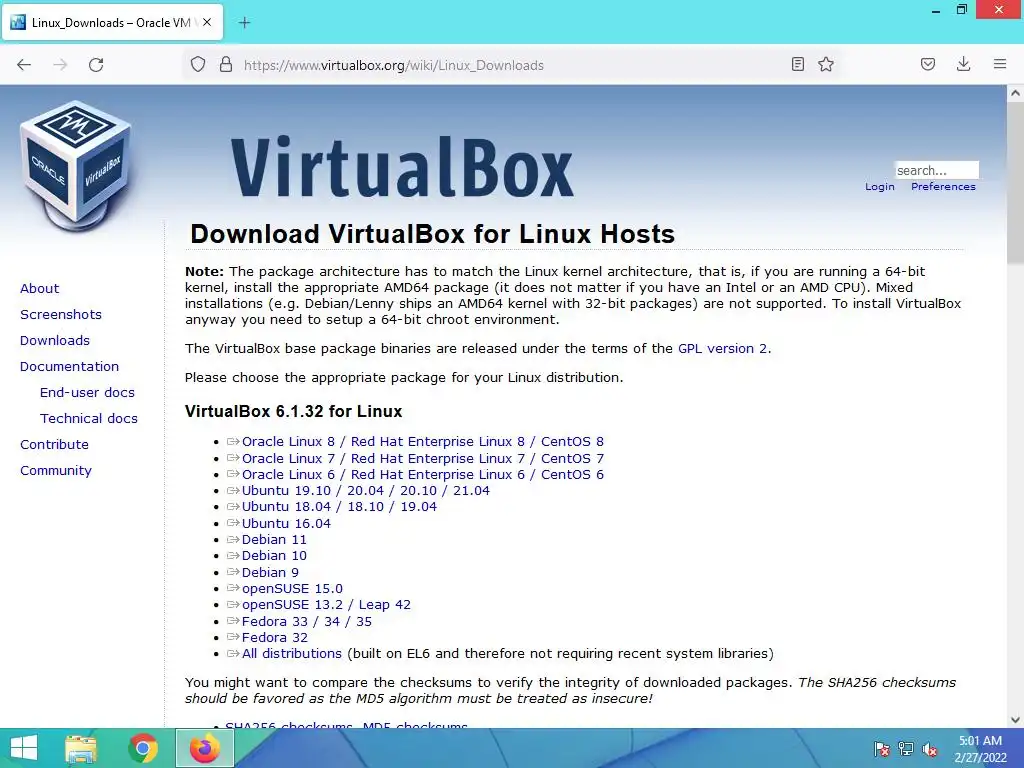Reload the current page

pos(96,65)
